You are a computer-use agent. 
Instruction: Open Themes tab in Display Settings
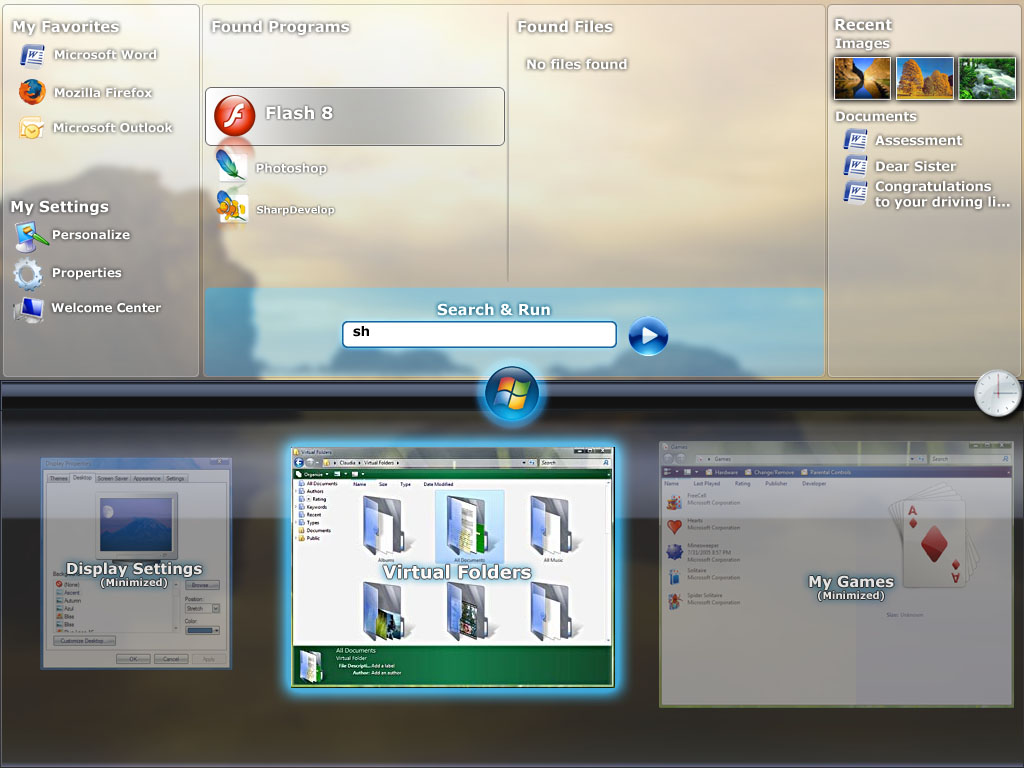[59, 478]
